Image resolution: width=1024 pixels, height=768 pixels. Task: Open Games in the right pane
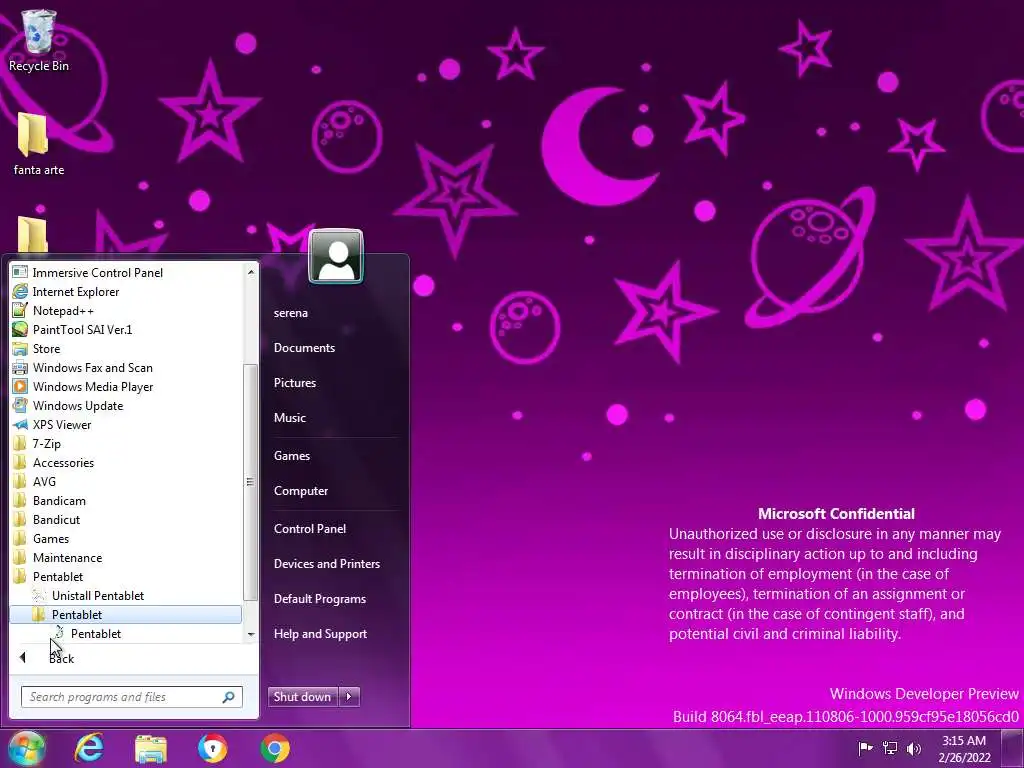click(292, 456)
